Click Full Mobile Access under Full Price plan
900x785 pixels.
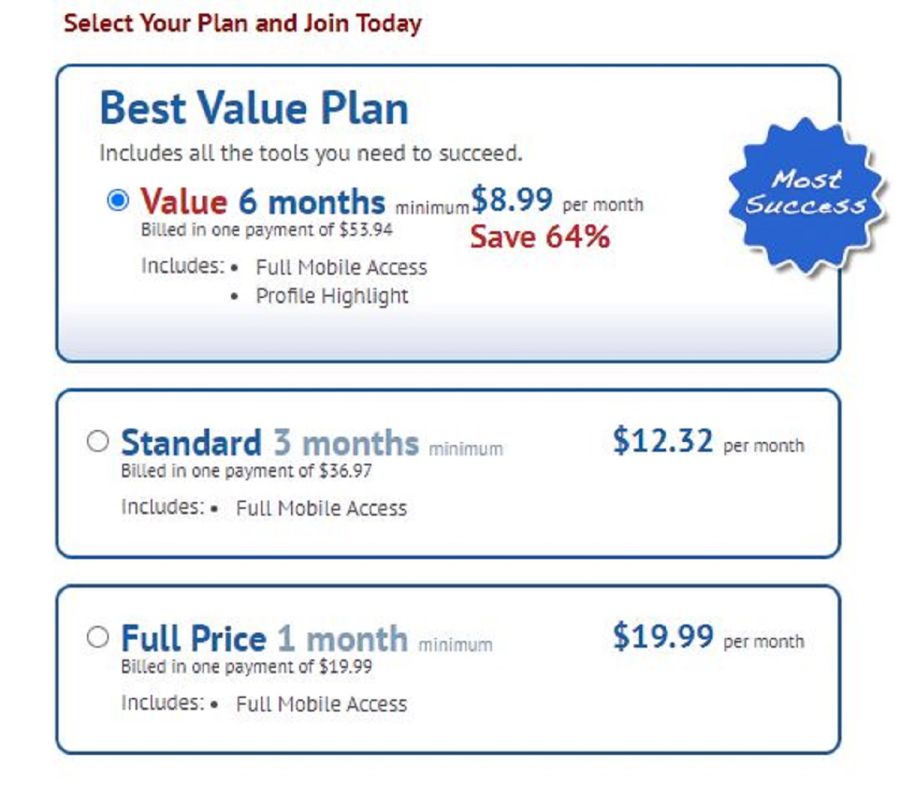tap(321, 704)
